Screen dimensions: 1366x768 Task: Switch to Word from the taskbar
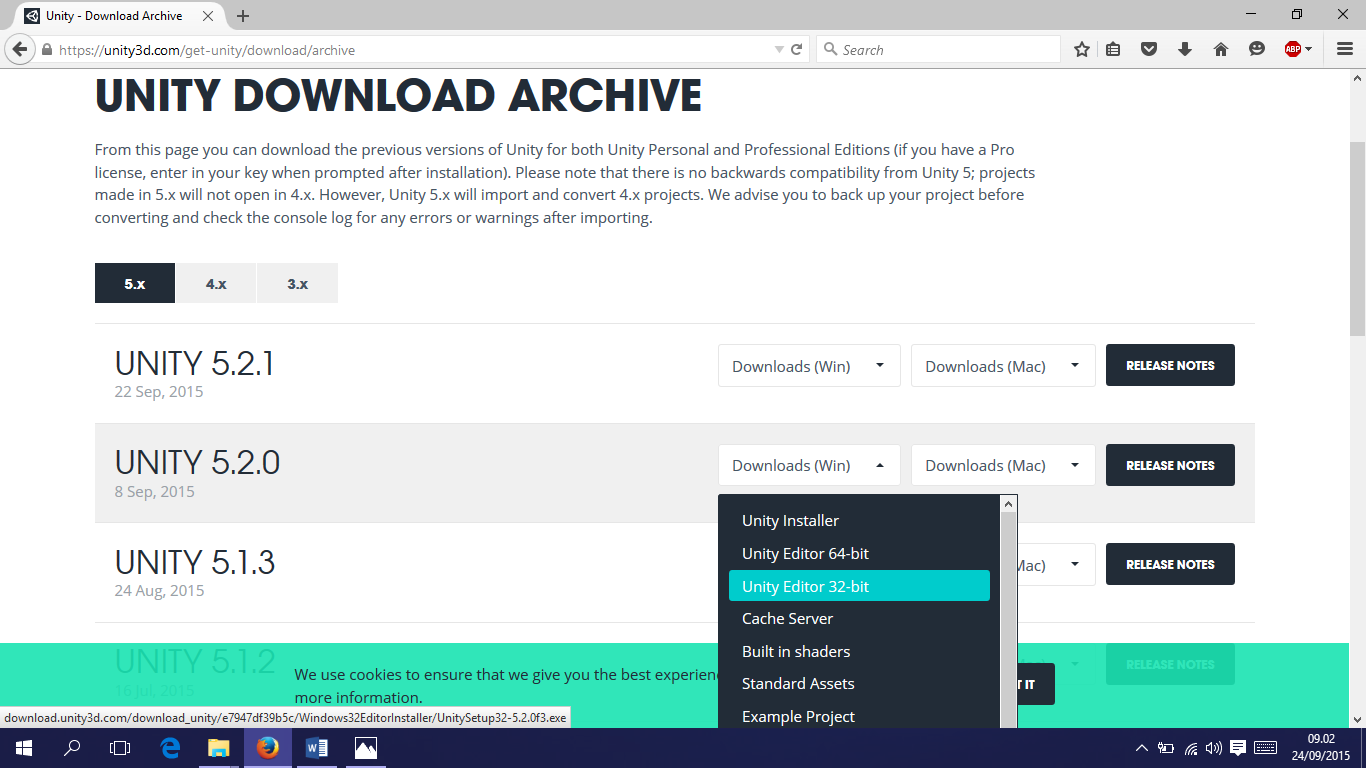316,748
